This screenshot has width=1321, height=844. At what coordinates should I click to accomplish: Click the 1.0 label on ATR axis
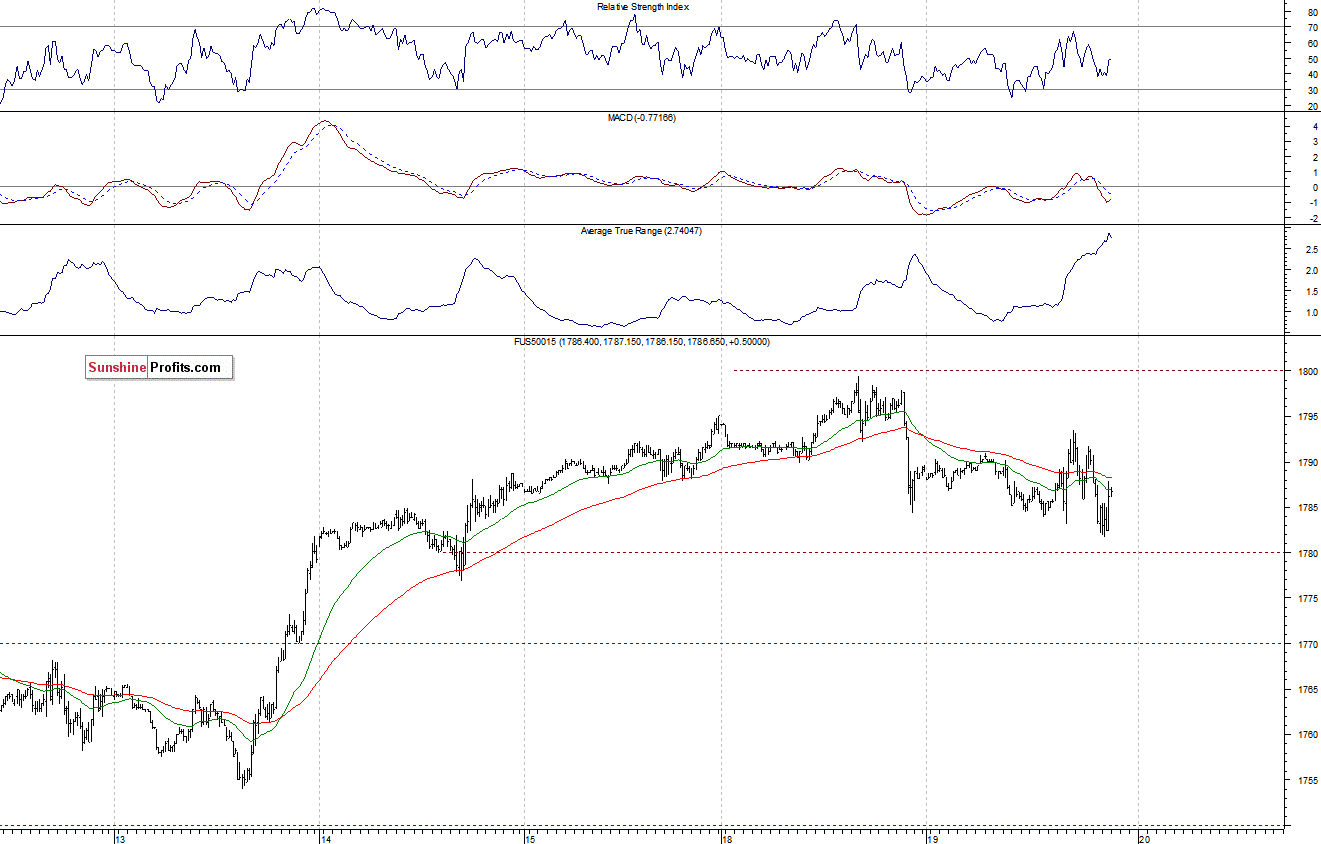[x=1311, y=313]
